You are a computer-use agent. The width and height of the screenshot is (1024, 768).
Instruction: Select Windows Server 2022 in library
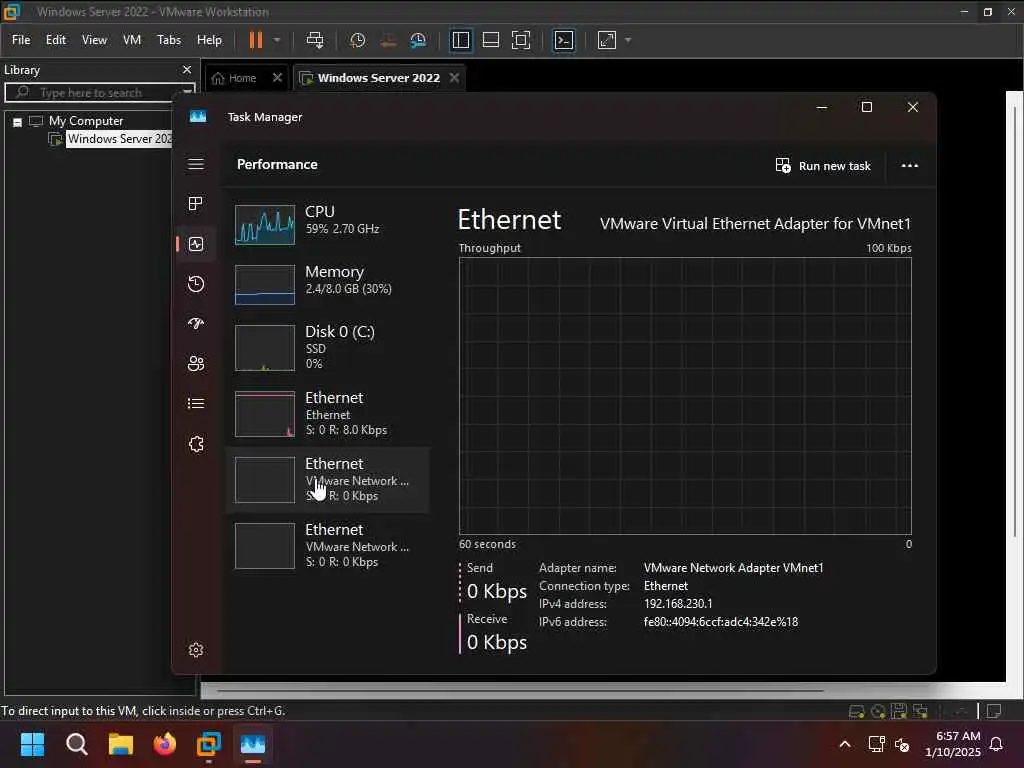point(120,138)
